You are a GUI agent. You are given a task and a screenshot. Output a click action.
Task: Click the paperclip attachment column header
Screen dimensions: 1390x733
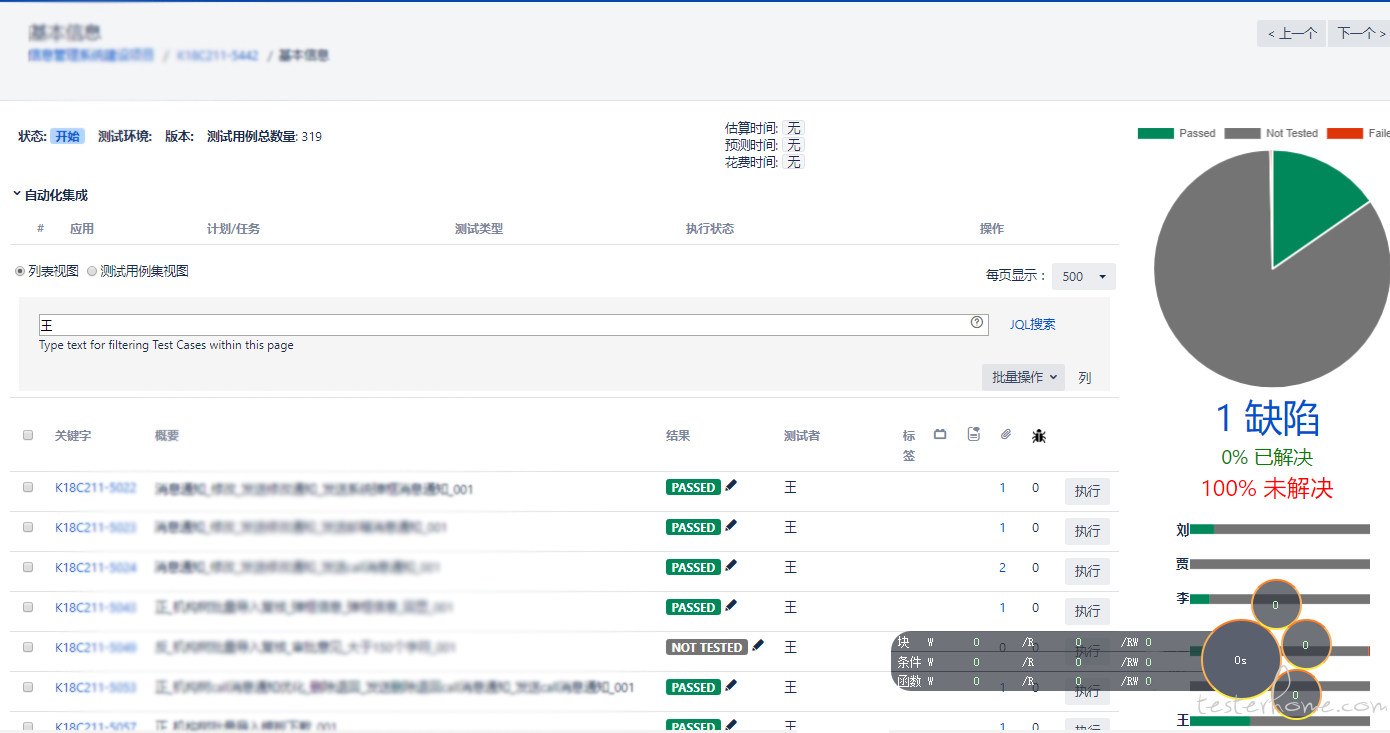click(x=1005, y=435)
